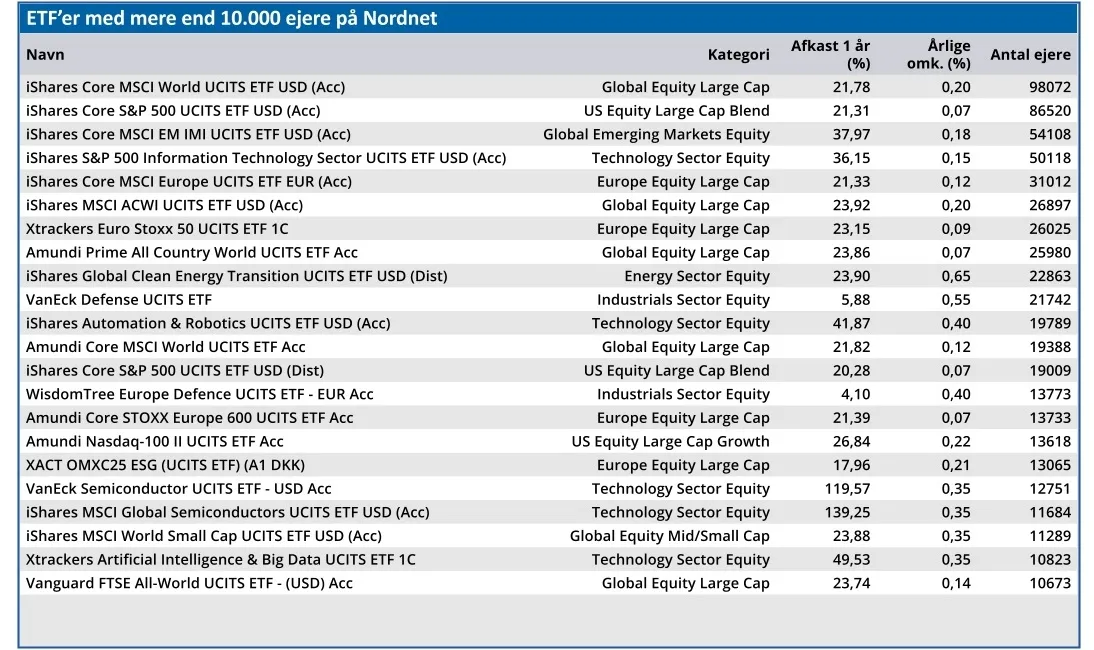This screenshot has height=650, width=1094.
Task: Select 'Vanguard FTSE All-World UCITS ETF - (USD) Acc'
Action: pyautogui.click(x=189, y=584)
